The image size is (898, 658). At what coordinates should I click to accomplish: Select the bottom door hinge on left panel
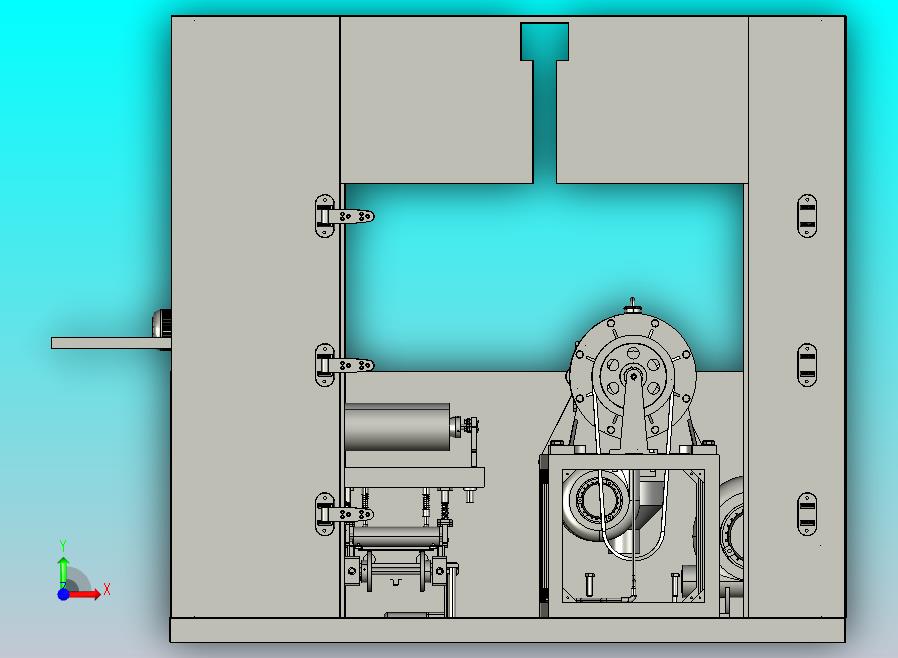(x=344, y=514)
